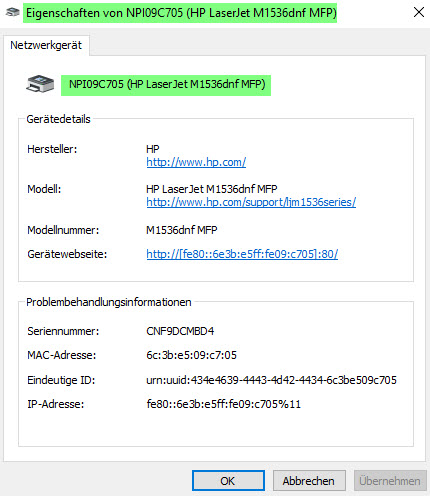The height and width of the screenshot is (496, 430).
Task: Click the printer icon in the title bar
Action: (13, 13)
